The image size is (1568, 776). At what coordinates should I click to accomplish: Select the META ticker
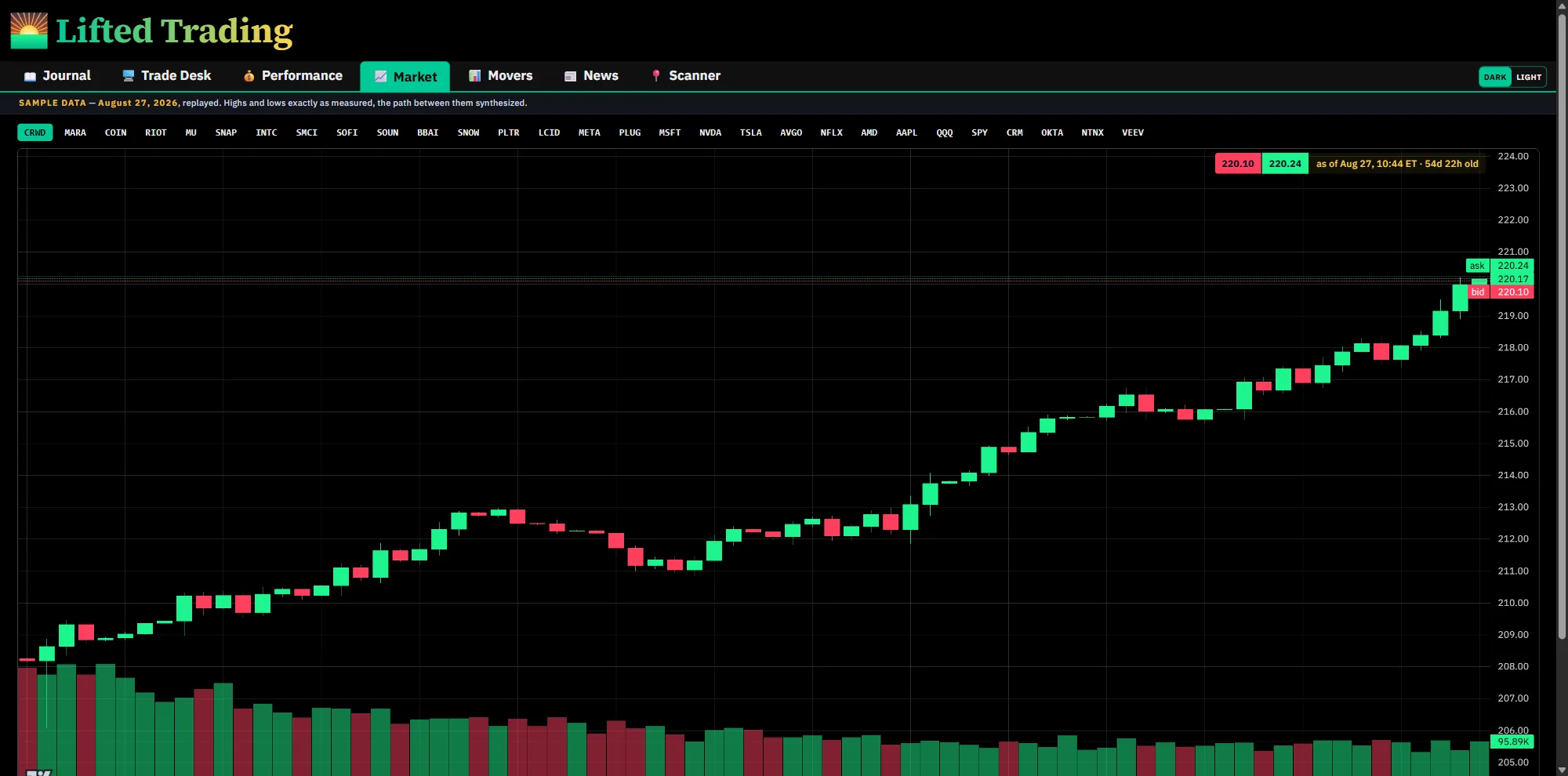pyautogui.click(x=590, y=132)
